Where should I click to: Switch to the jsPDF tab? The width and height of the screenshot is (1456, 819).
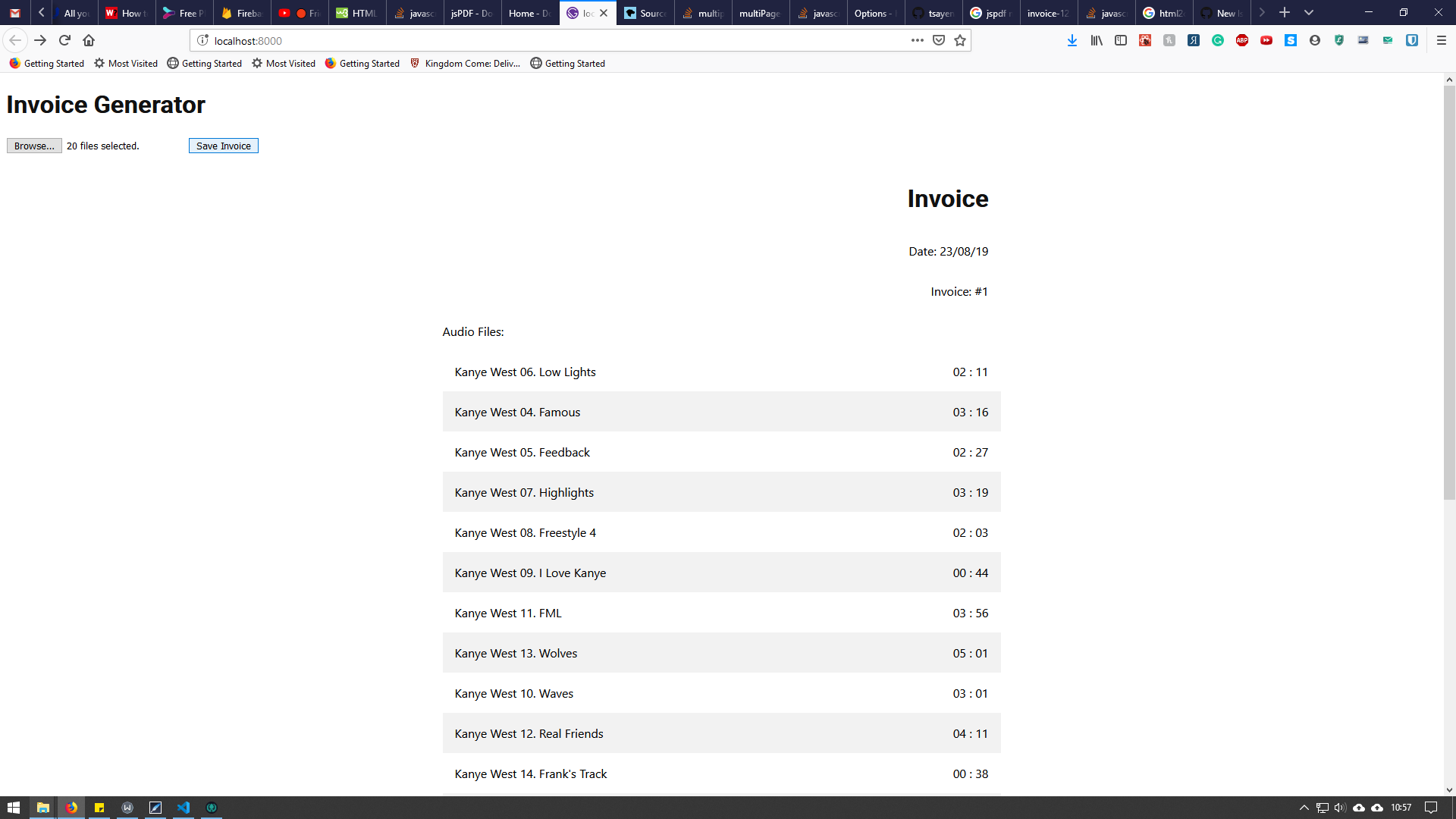(472, 14)
